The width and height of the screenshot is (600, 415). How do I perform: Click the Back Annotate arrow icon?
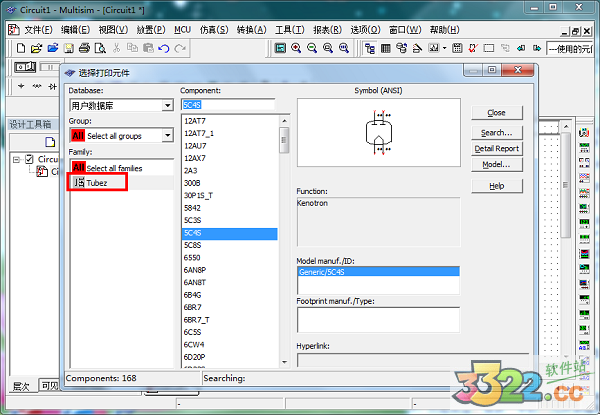521,48
